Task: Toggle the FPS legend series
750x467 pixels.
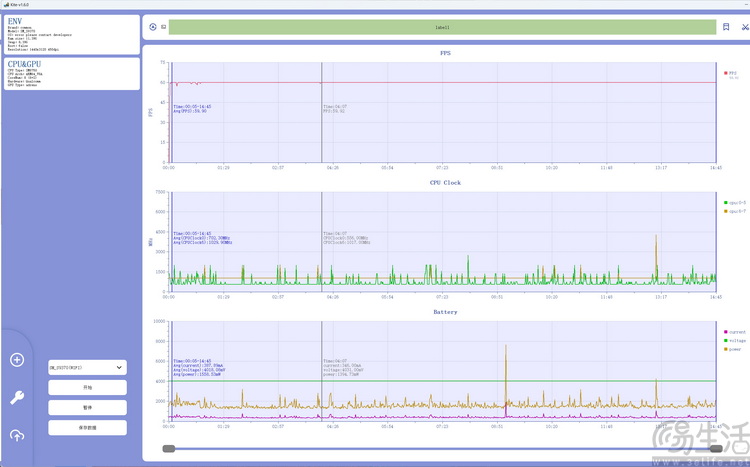Action: coord(730,73)
